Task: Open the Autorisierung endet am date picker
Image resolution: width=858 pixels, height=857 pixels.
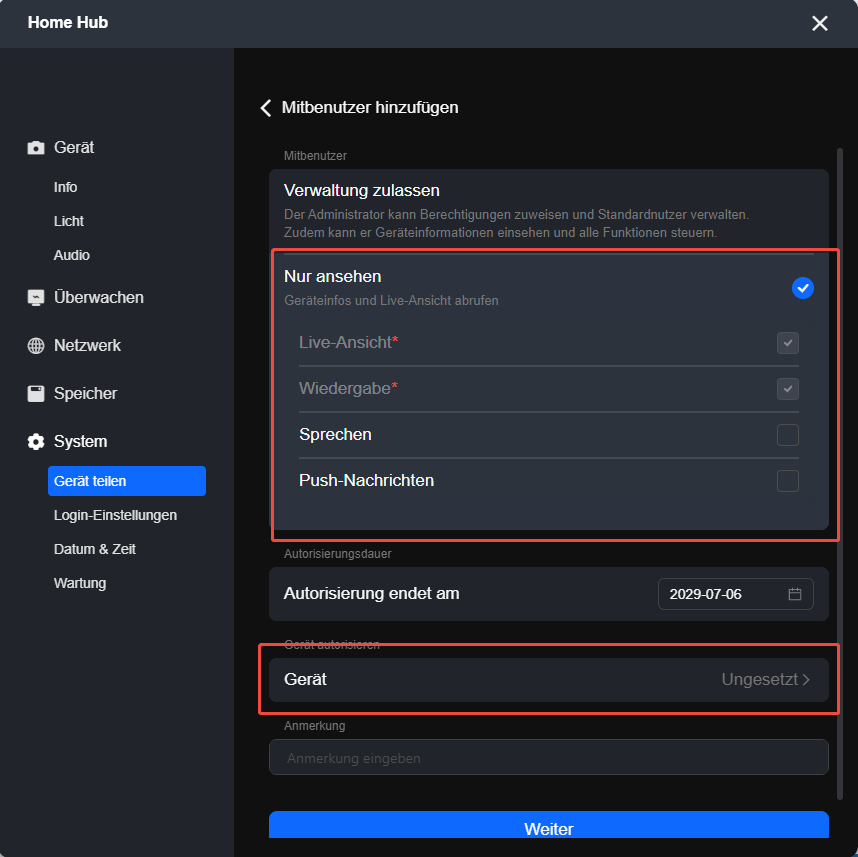Action: (735, 594)
